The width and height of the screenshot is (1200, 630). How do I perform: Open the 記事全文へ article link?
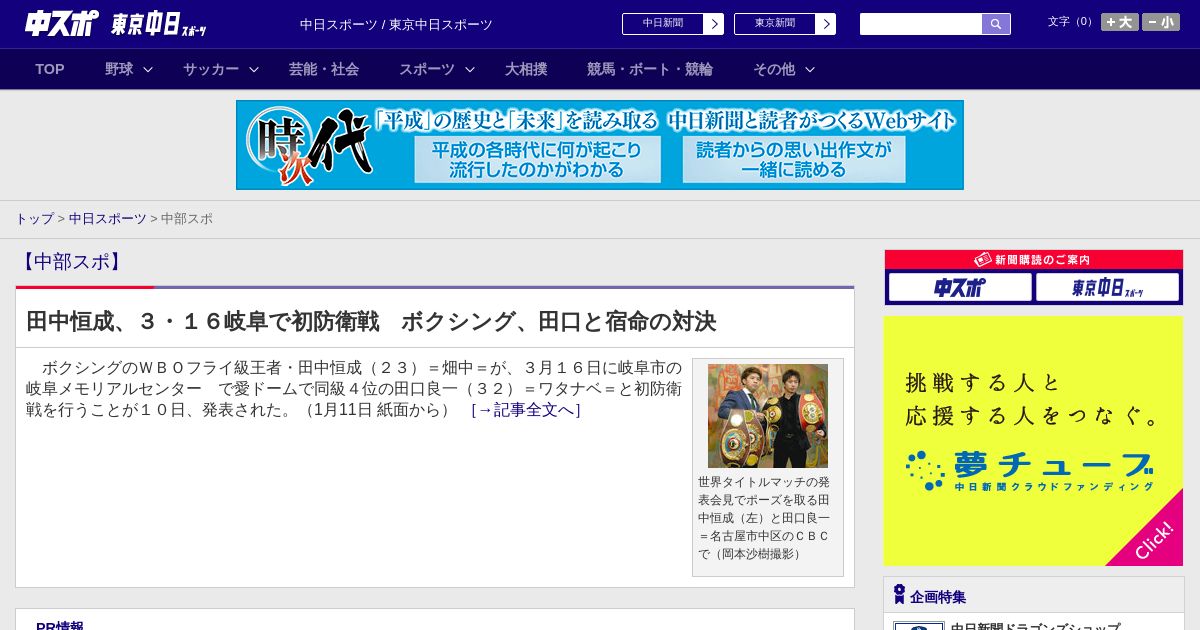[526, 410]
